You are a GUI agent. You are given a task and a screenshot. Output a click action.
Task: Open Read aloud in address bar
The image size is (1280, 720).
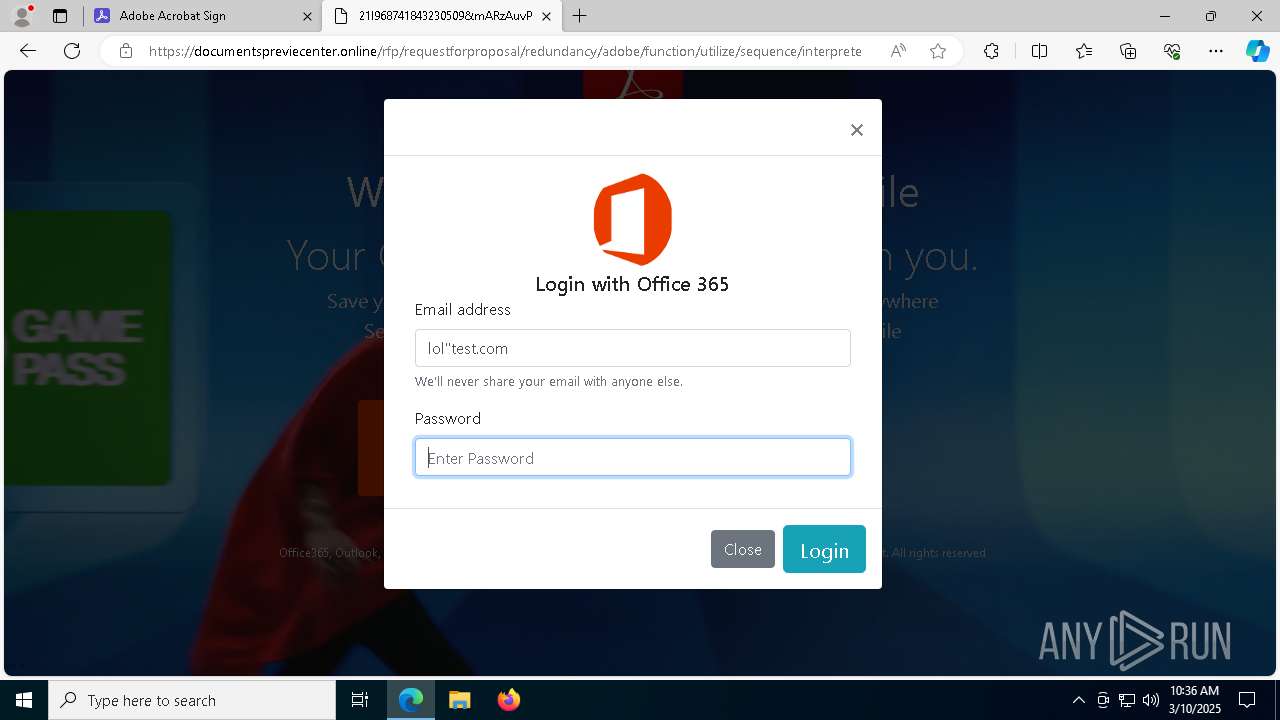[x=898, y=51]
